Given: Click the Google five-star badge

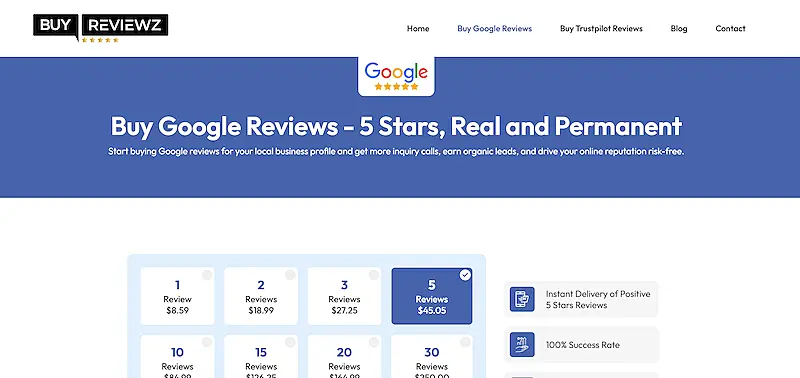Looking at the screenshot, I should (x=396, y=76).
